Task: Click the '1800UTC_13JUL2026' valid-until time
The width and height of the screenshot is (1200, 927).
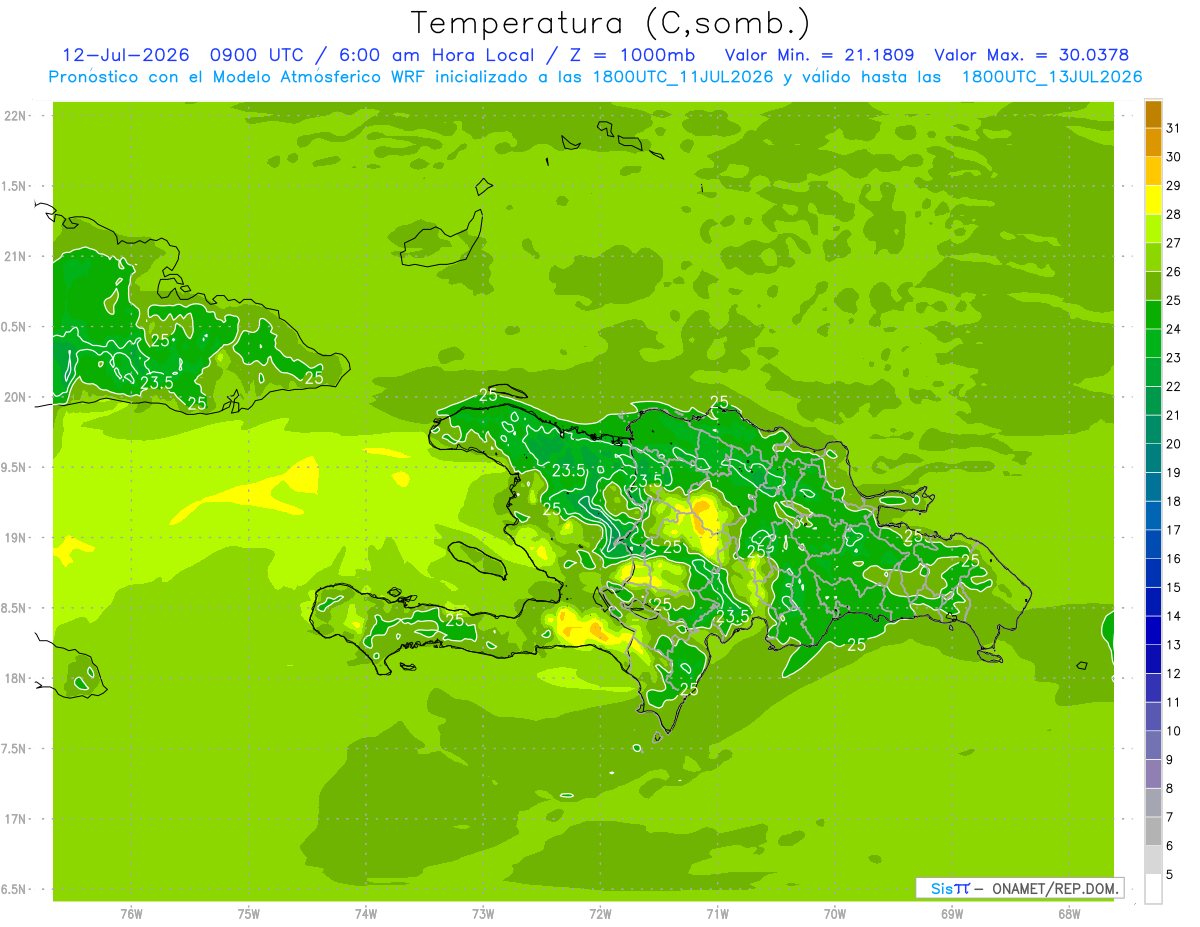Action: tap(1052, 76)
